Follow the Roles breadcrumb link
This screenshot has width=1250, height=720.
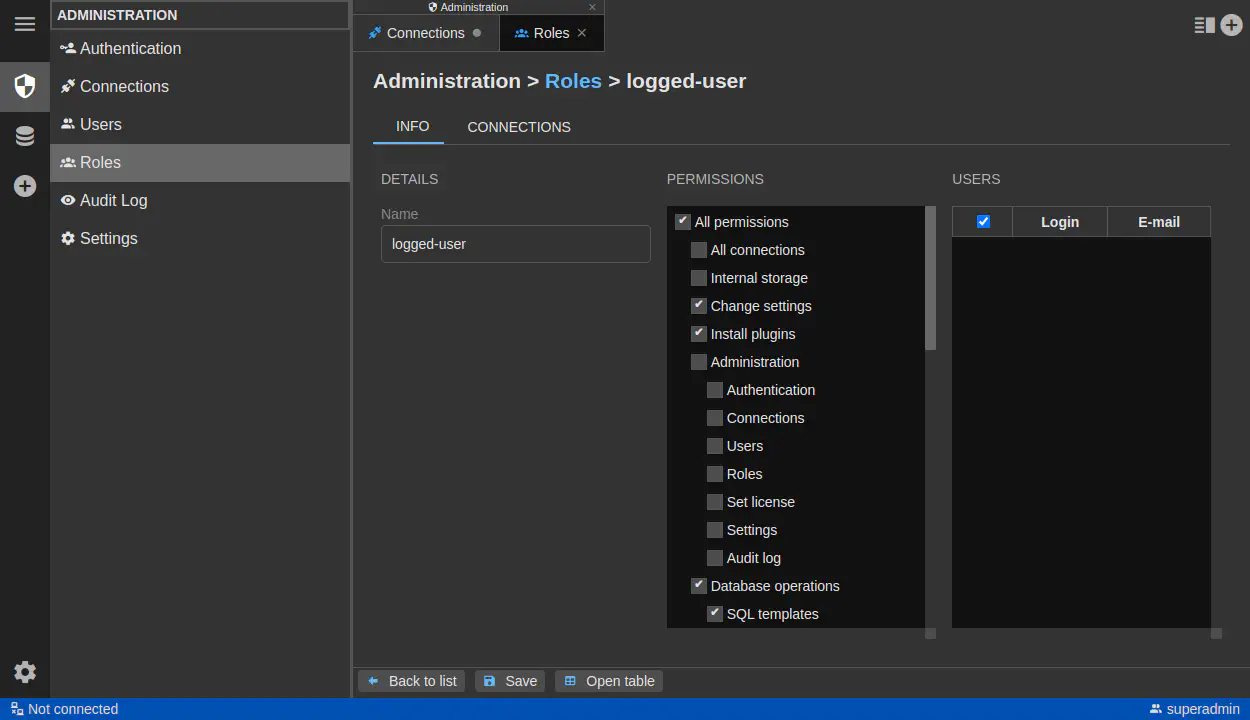pos(573,81)
